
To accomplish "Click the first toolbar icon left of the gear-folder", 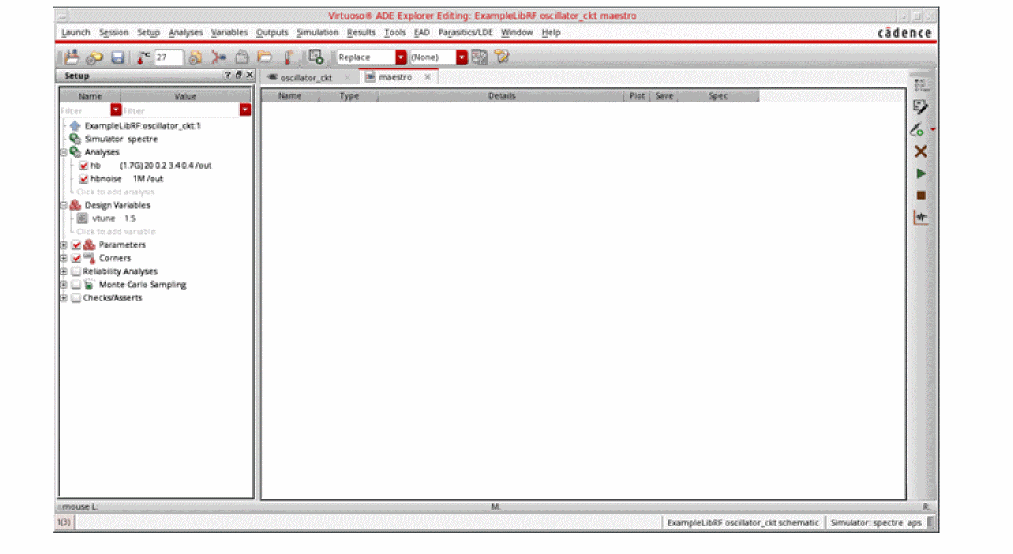I will tap(71, 57).
